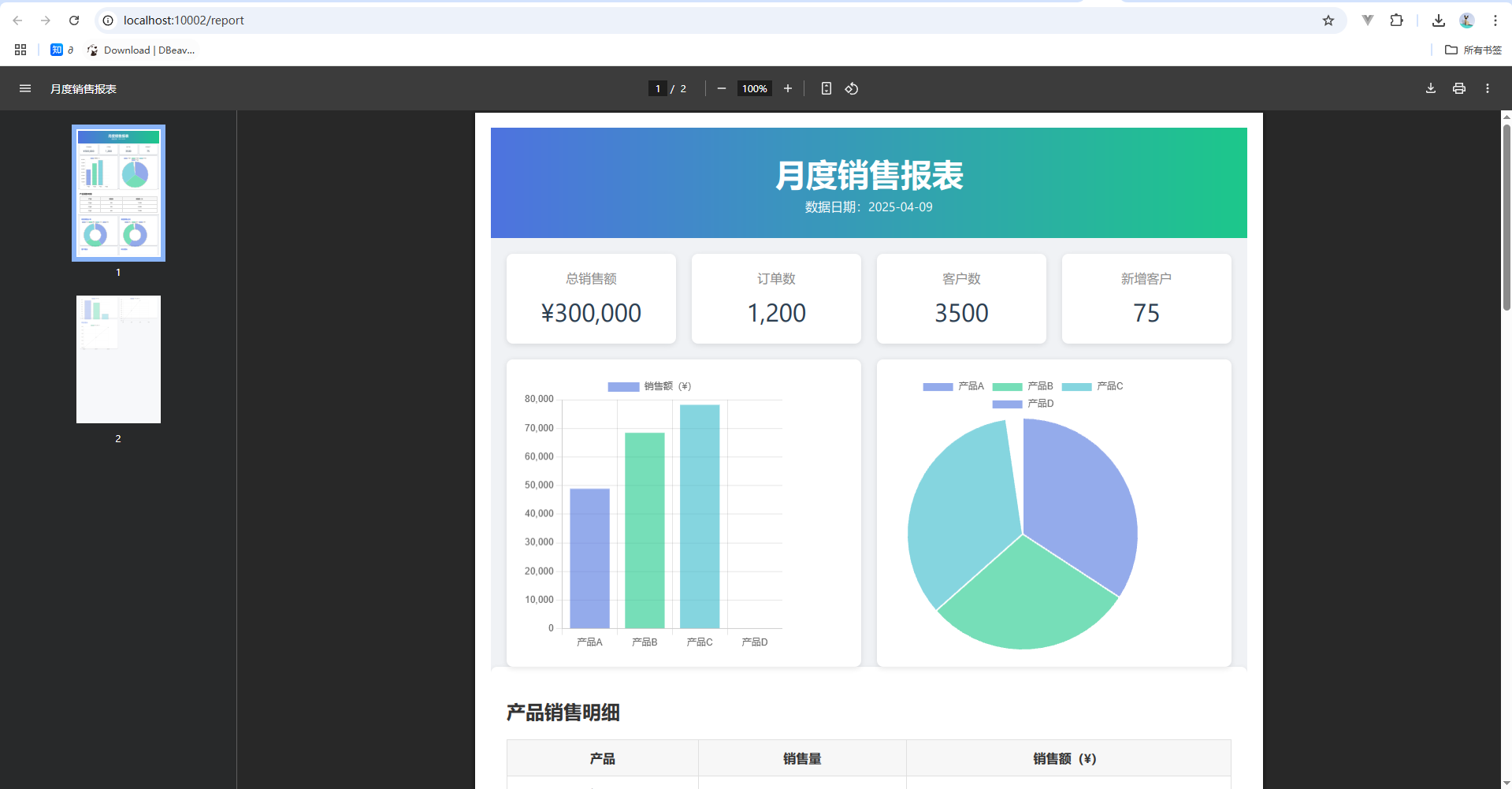Open the browser extensions puzzle menu
The height and width of the screenshot is (789, 1512).
tap(1397, 20)
